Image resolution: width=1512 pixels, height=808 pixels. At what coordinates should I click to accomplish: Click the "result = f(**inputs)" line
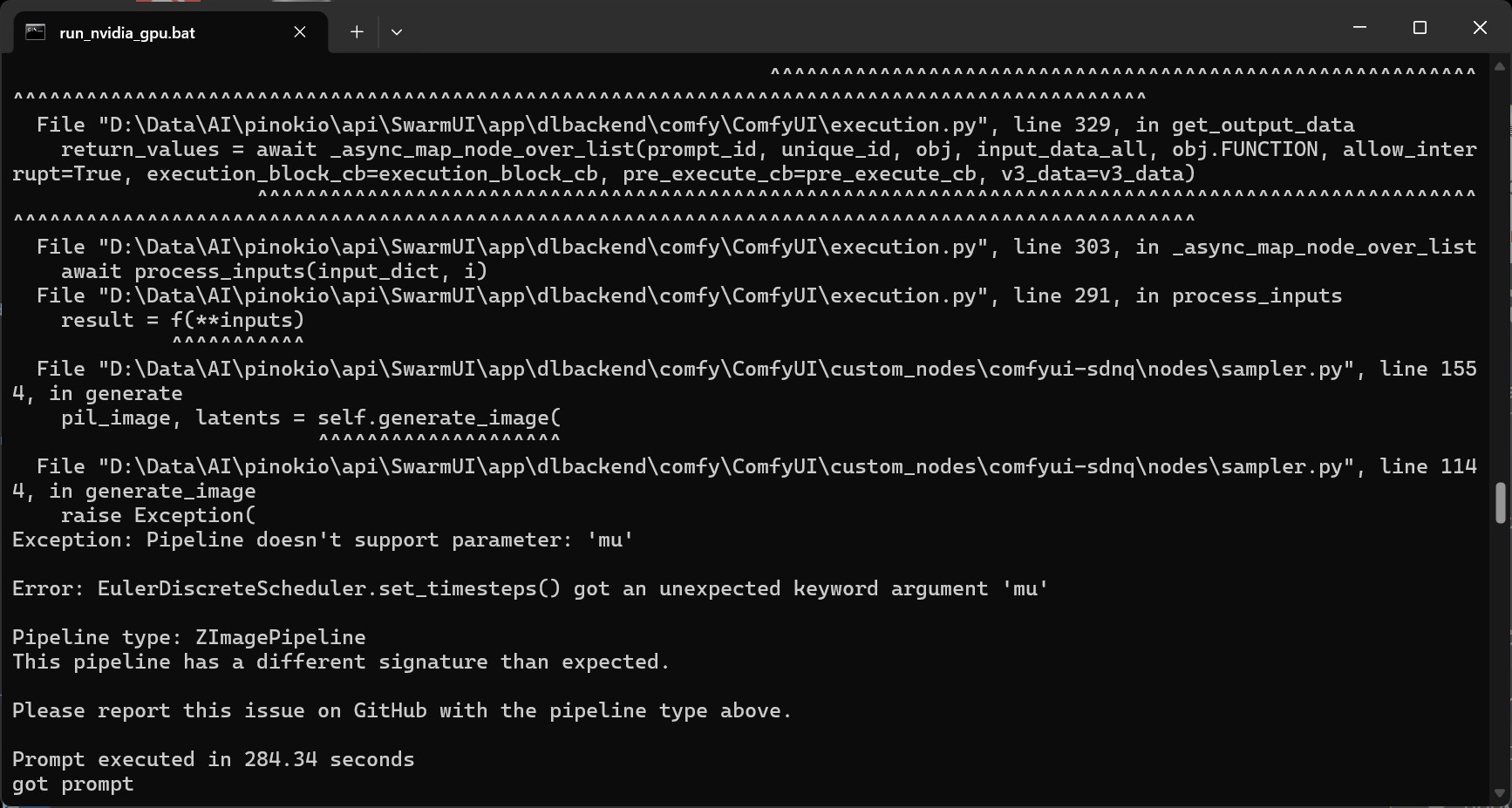182,321
